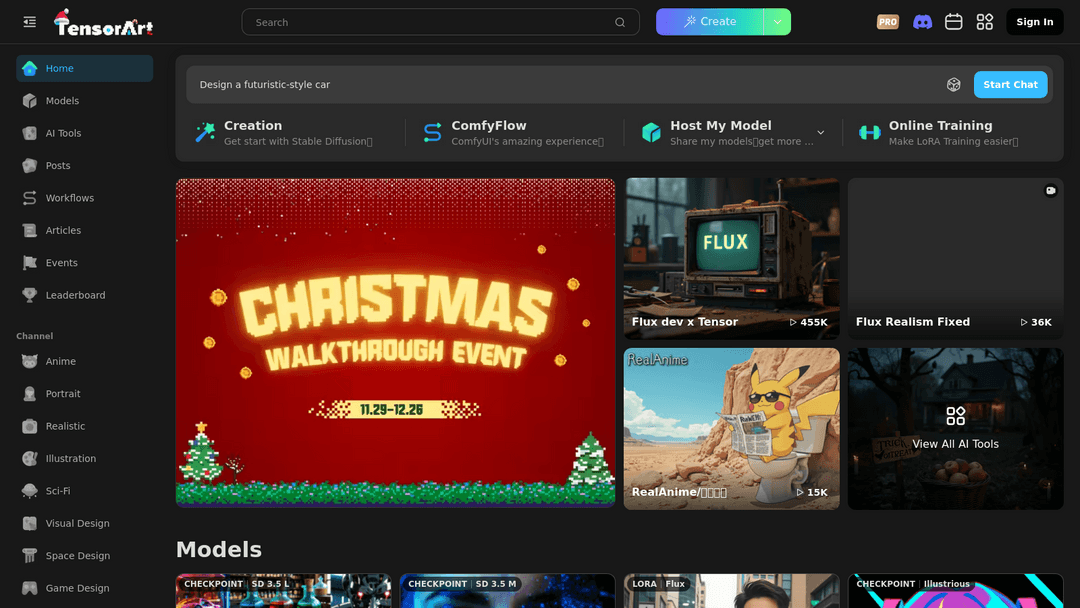Open the ComfyFlow shortcut link

514,133
